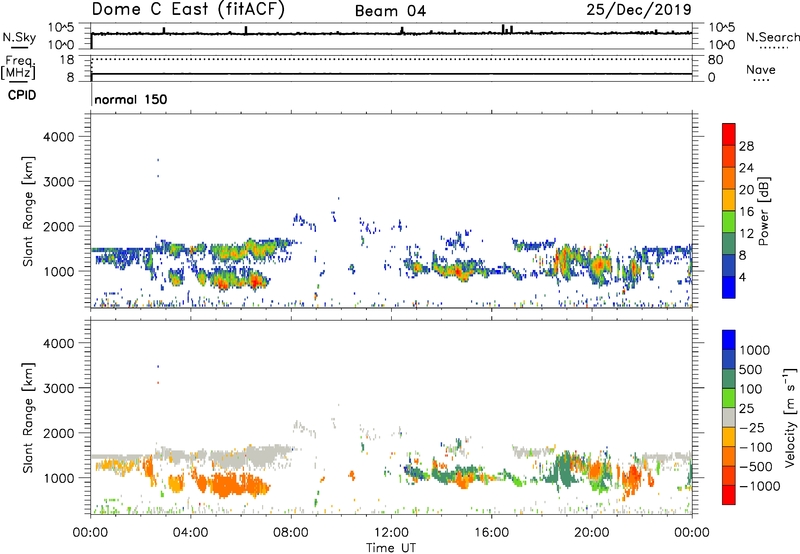
Task: Click frequency tick value '8'
Action: (70, 77)
